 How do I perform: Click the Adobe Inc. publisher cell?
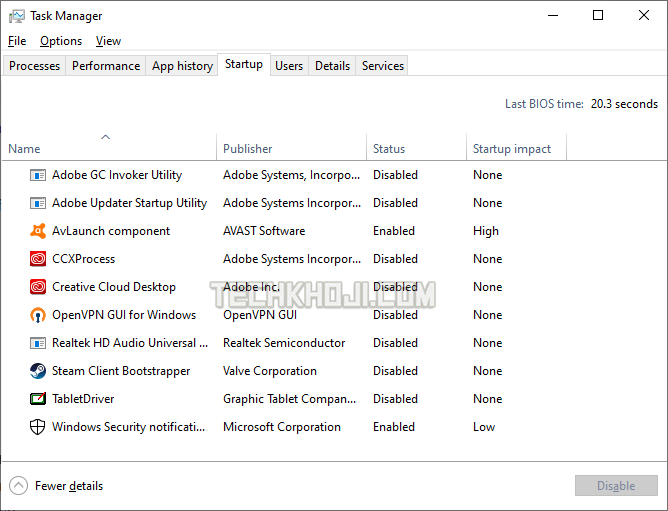pyautogui.click(x=251, y=287)
